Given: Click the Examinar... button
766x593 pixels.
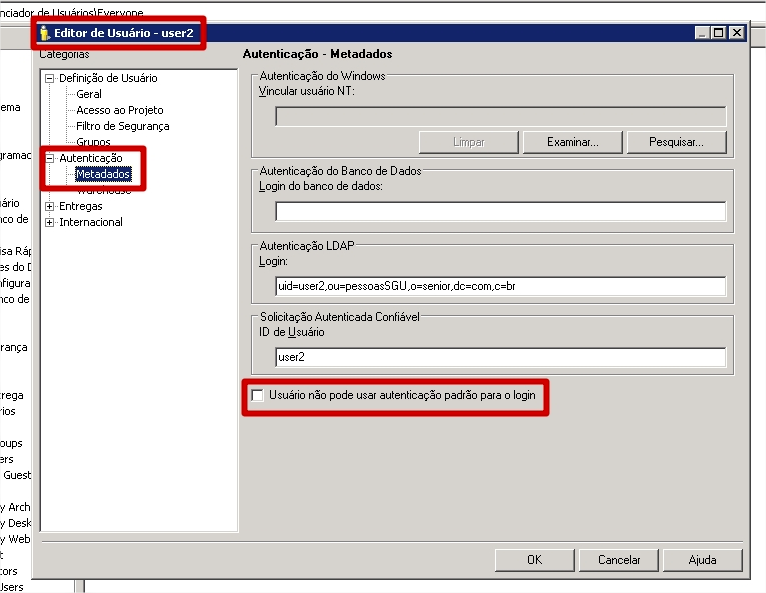Looking at the screenshot, I should coord(572,142).
